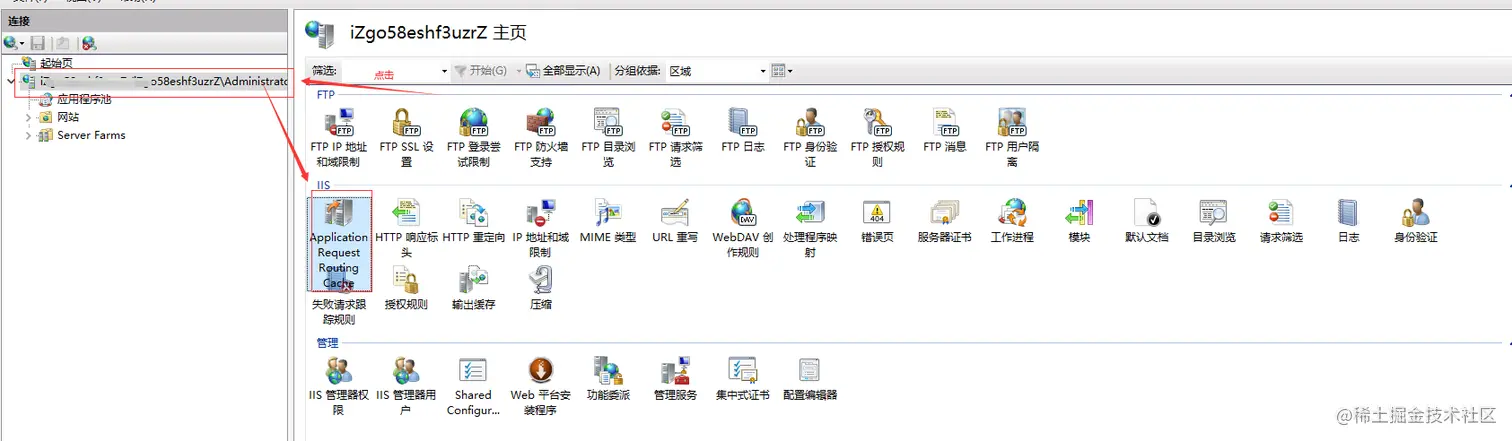Screen dimensions: 1512x441
Task: Open the 开始(G) button dropdown arrow
Action: coord(517,71)
